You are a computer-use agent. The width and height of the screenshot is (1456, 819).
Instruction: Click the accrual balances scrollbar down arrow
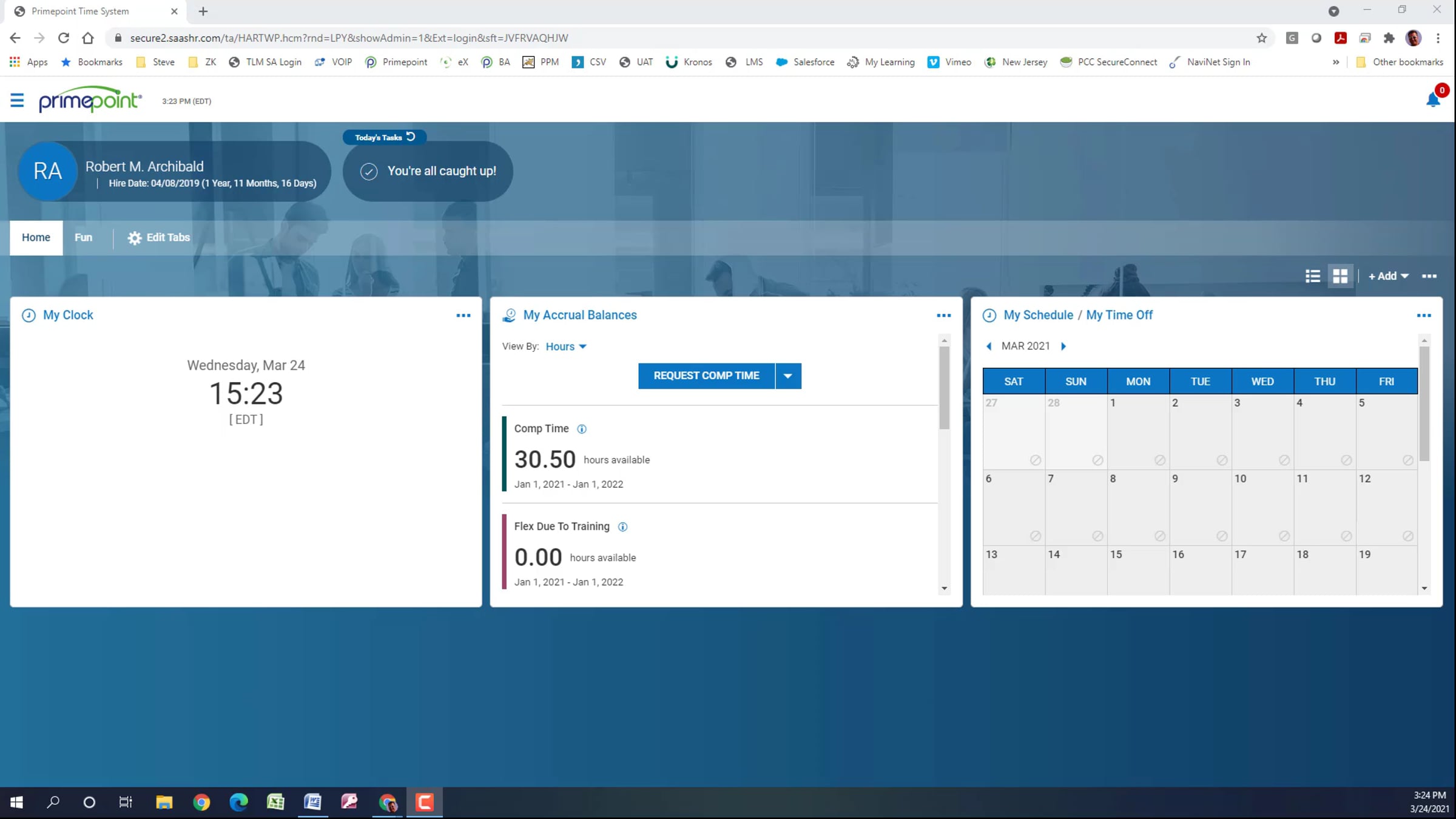tap(944, 588)
